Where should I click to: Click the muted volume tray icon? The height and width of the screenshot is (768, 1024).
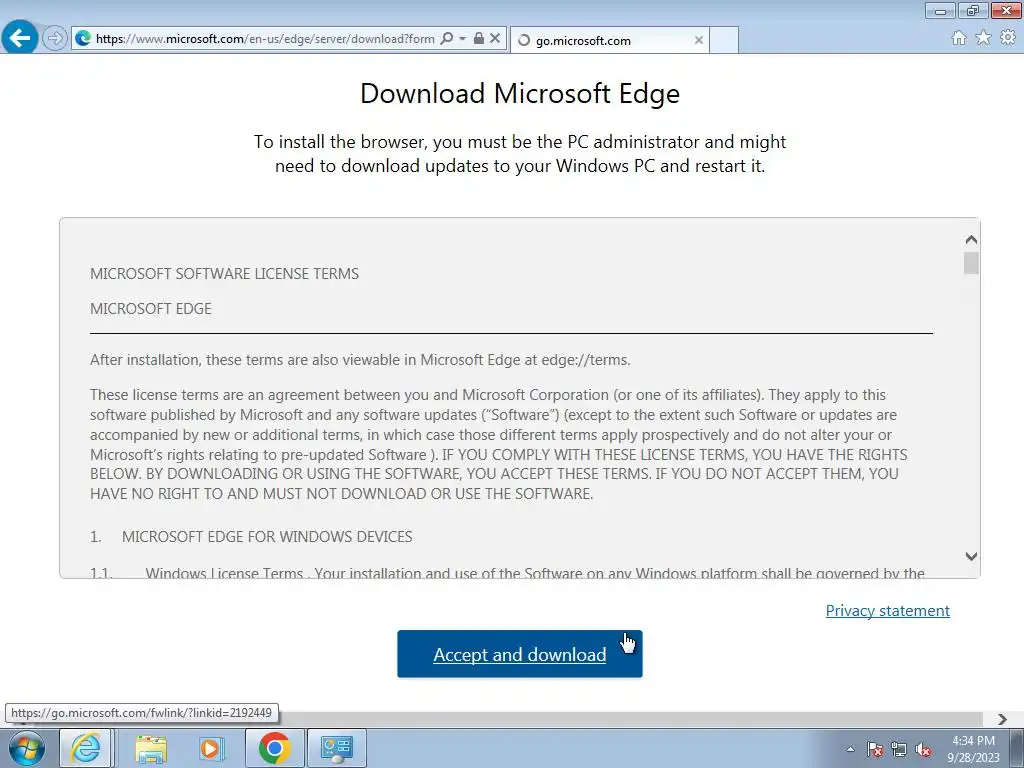(923, 750)
